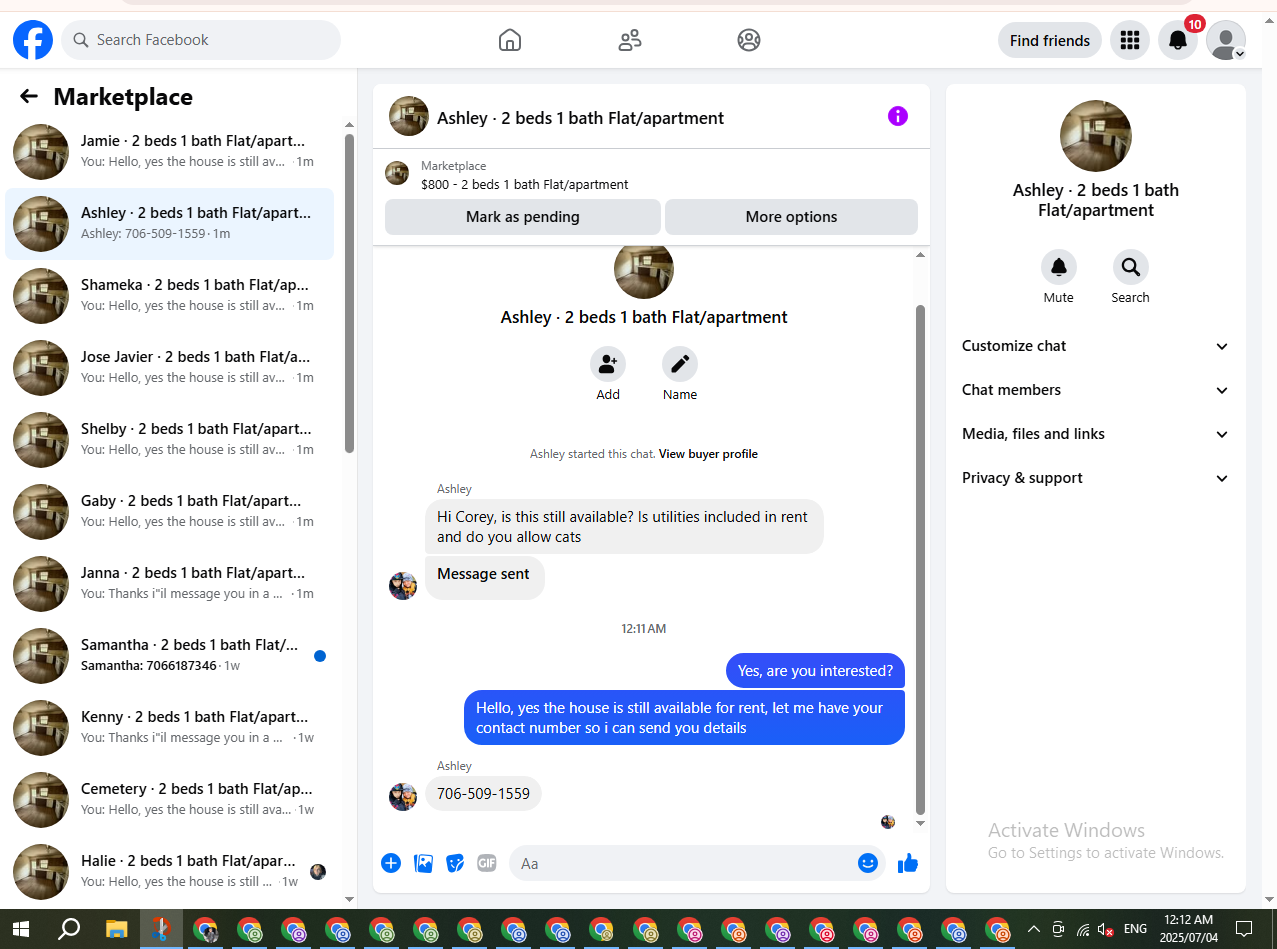Click the ENG language indicator
1277x949 pixels.
click(x=1136, y=929)
